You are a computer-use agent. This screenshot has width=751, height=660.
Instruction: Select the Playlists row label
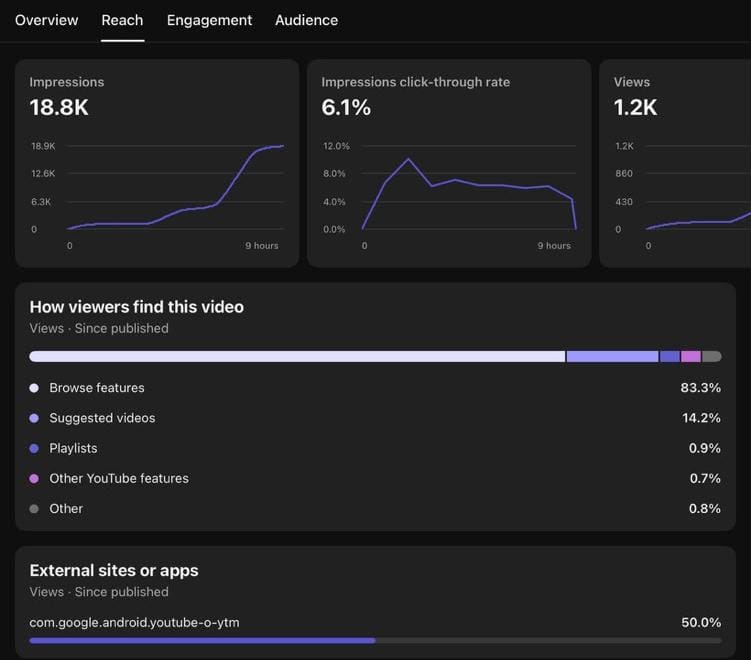tap(73, 448)
